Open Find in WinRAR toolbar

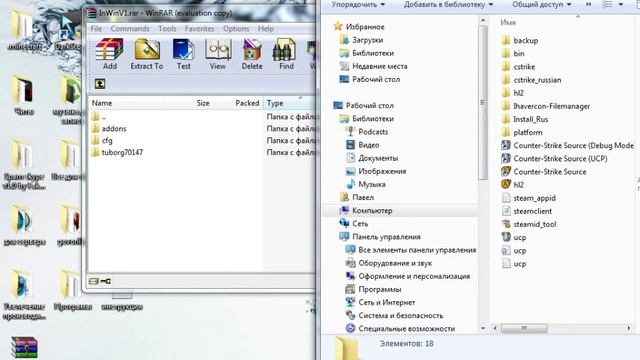[286, 54]
